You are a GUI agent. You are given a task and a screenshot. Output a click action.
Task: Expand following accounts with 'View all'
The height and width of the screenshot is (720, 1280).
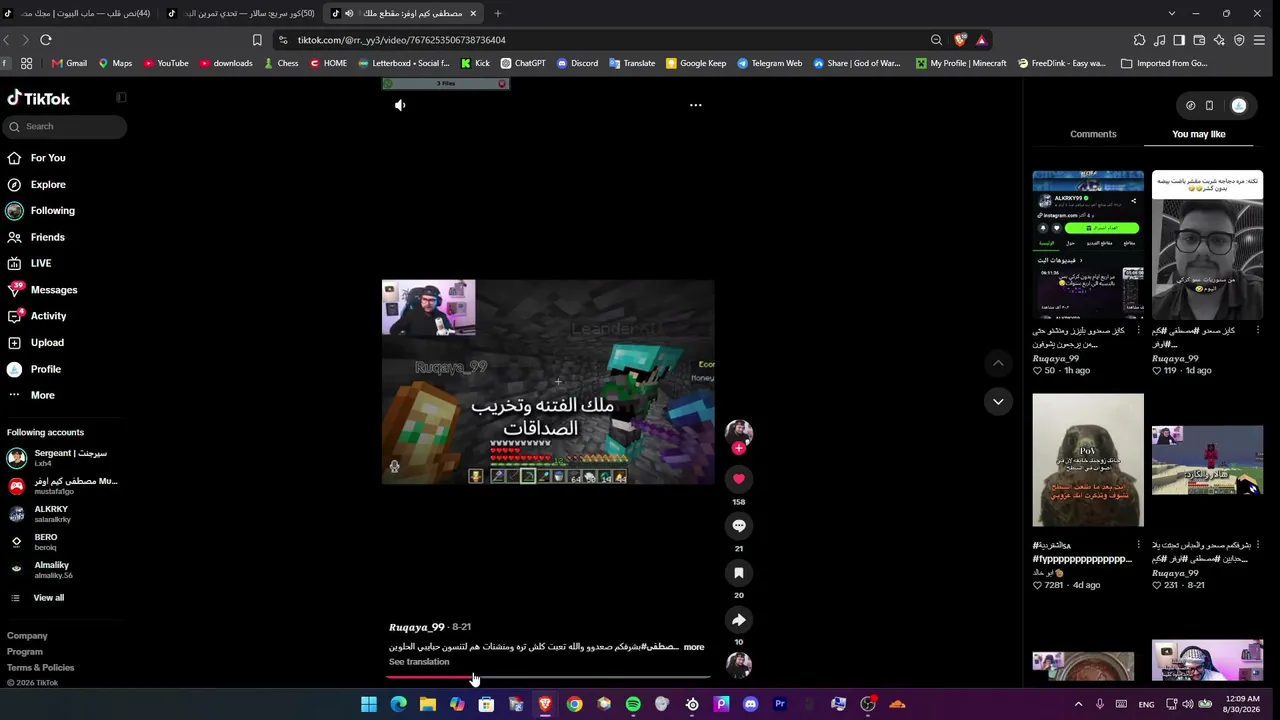pos(48,598)
